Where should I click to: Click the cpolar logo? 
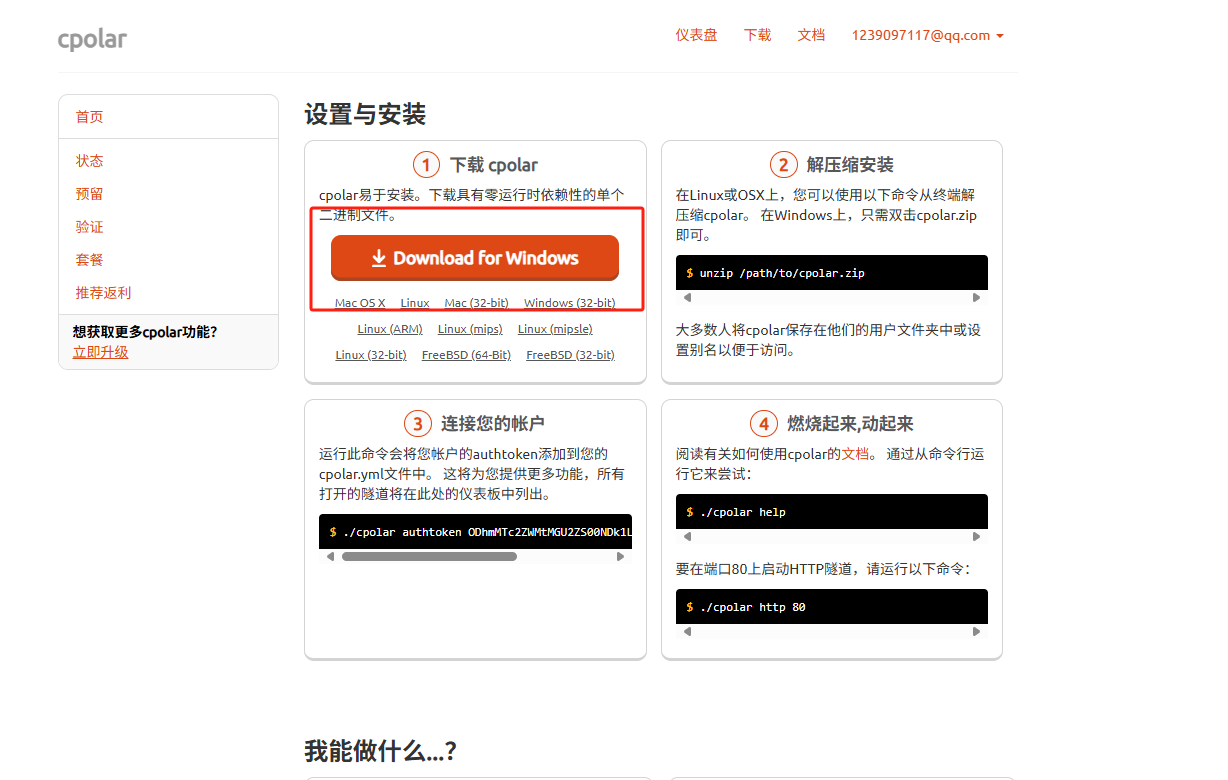92,39
